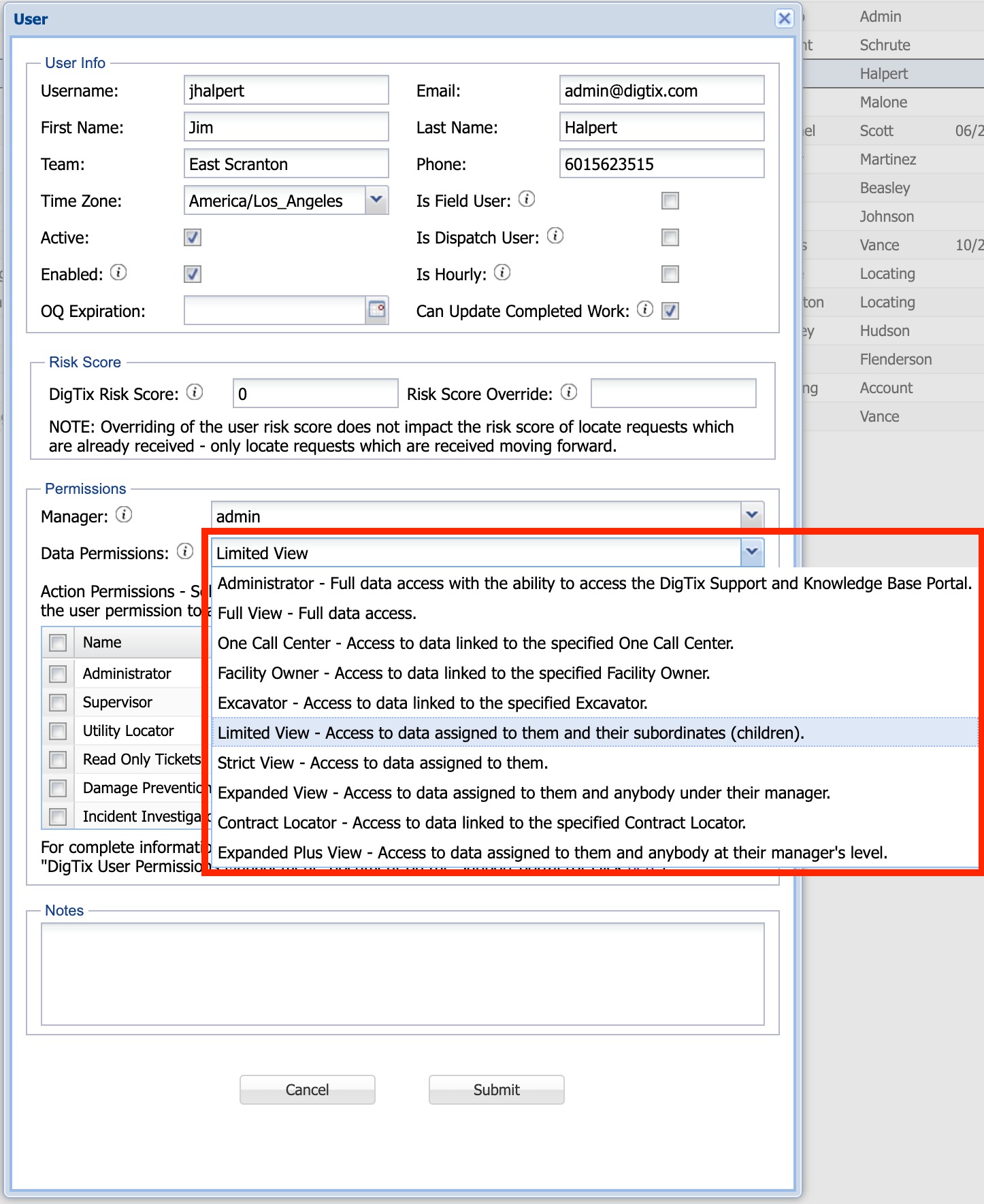
Task: Click the info icon beside Risk Score Override
Action: (569, 392)
